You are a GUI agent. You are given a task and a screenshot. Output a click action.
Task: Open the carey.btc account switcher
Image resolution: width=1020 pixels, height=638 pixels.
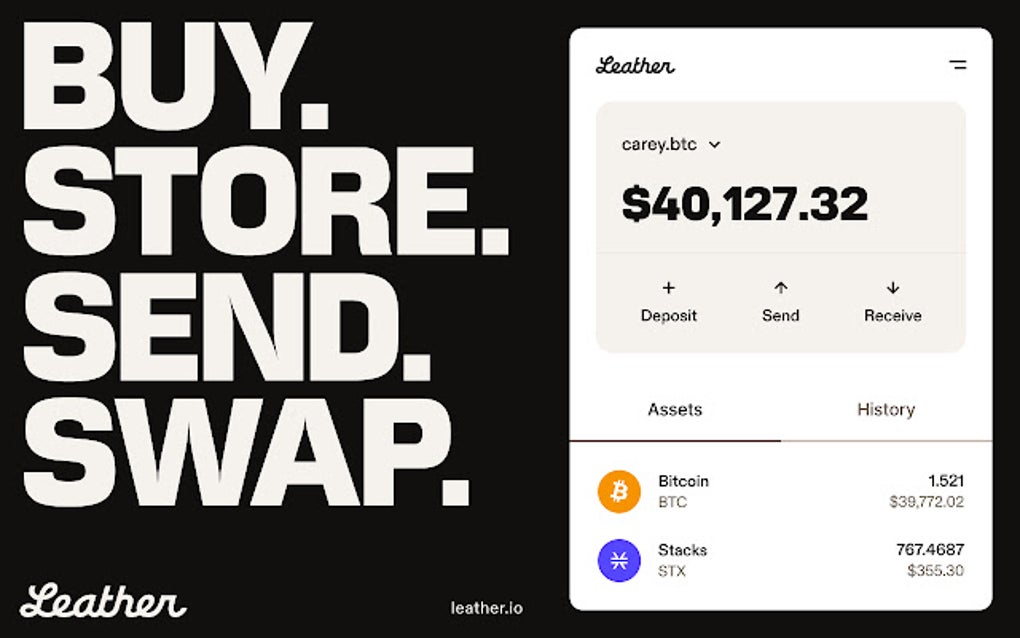pos(660,145)
